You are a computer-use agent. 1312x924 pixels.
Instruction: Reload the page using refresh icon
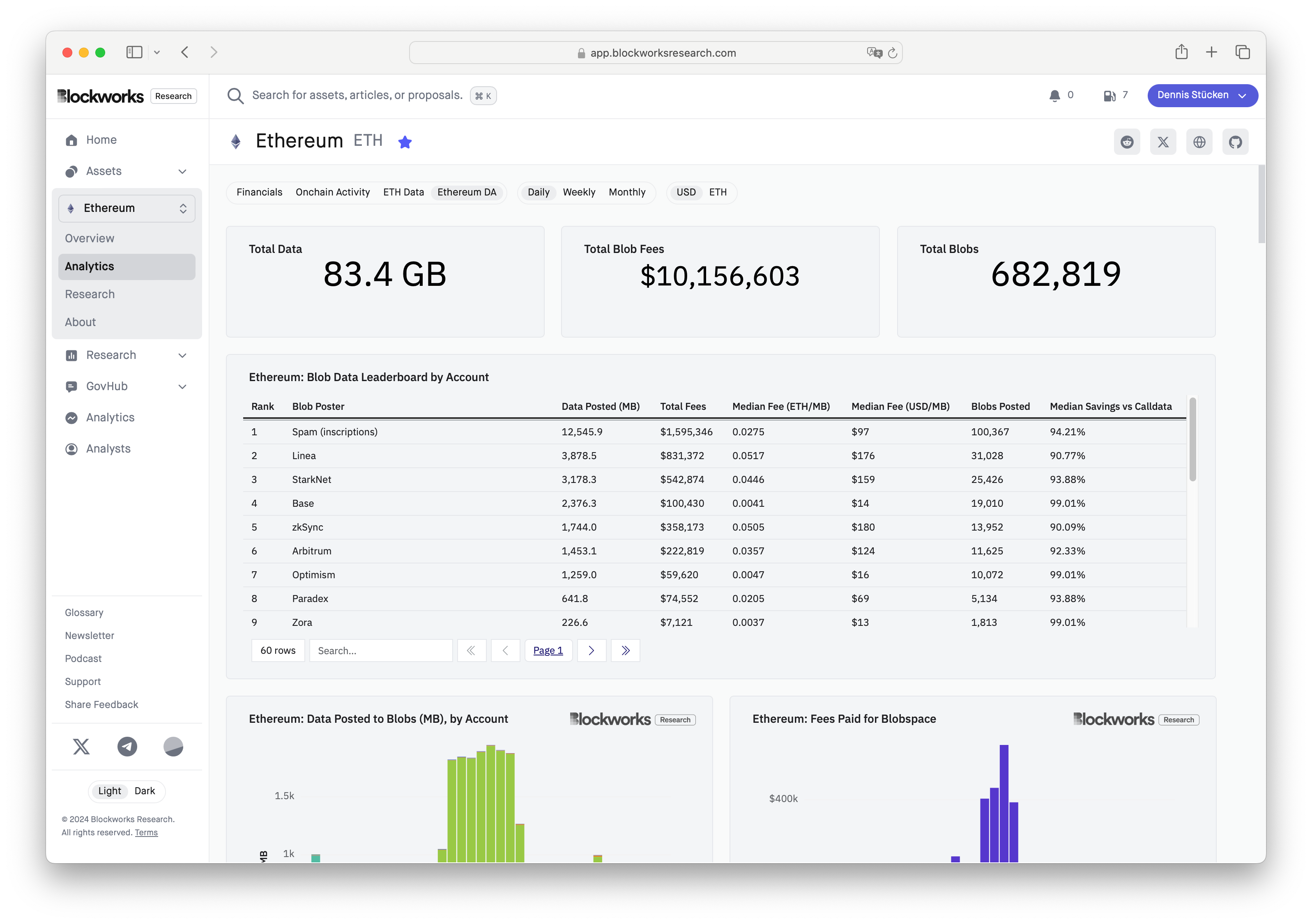pos(893,53)
